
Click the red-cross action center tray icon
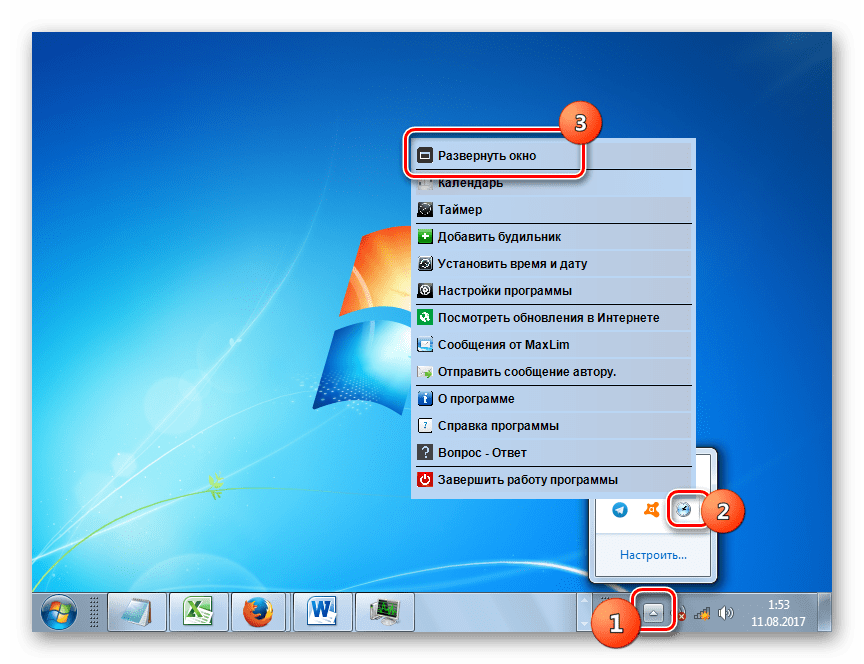[682, 614]
